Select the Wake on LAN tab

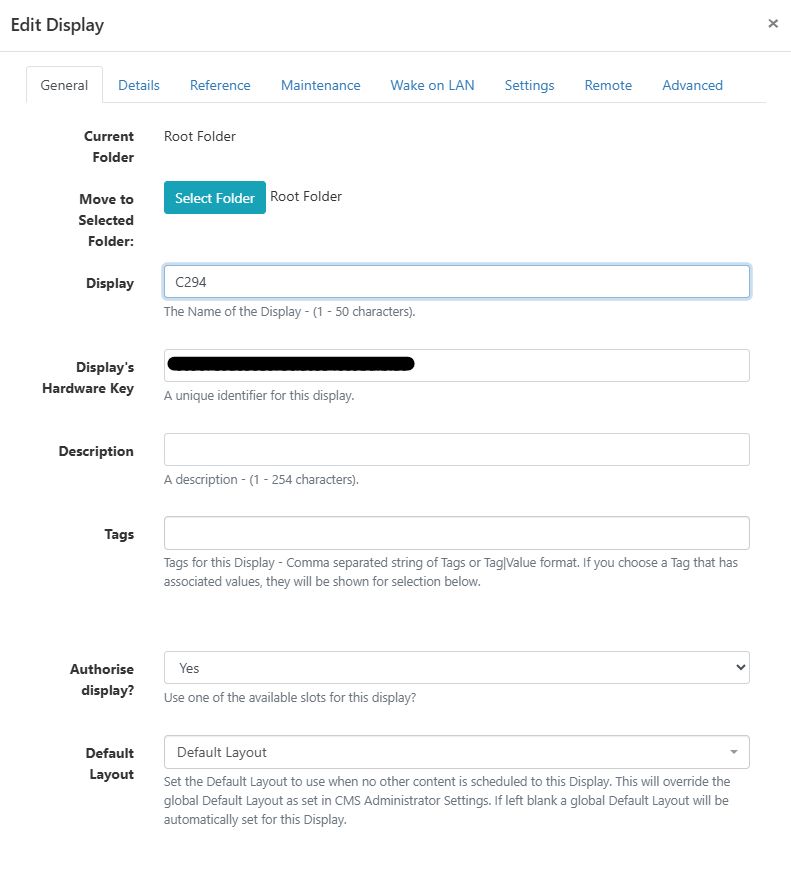[432, 86]
